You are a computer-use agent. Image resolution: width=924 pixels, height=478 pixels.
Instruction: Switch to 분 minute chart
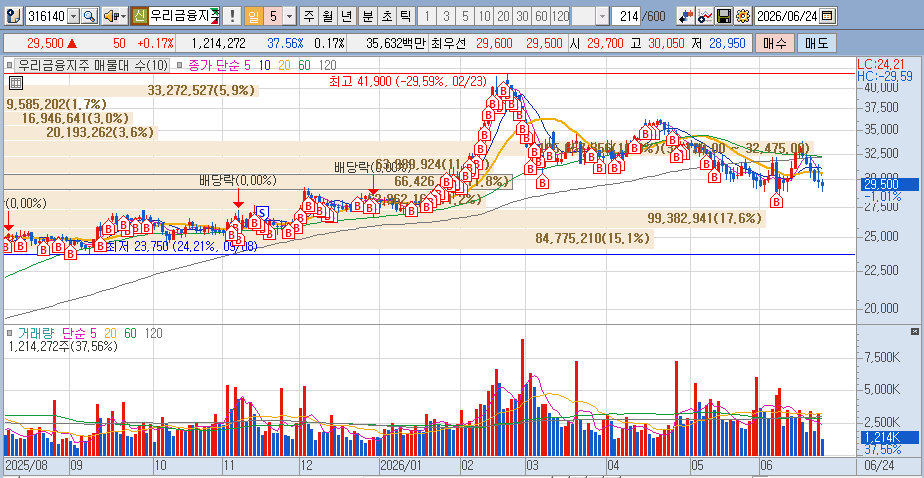coord(368,17)
